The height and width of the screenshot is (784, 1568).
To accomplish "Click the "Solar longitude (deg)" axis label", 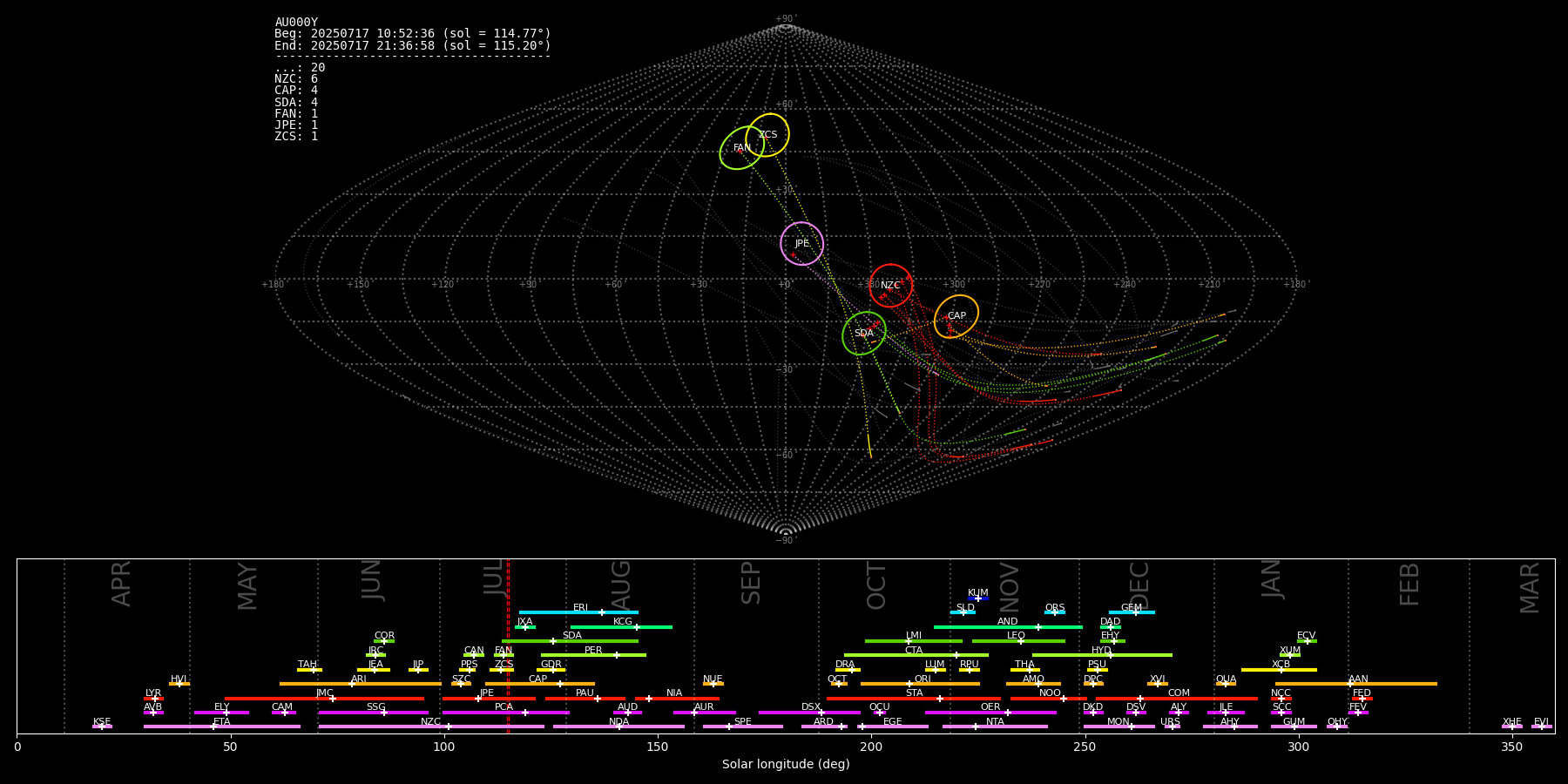I will tap(786, 764).
